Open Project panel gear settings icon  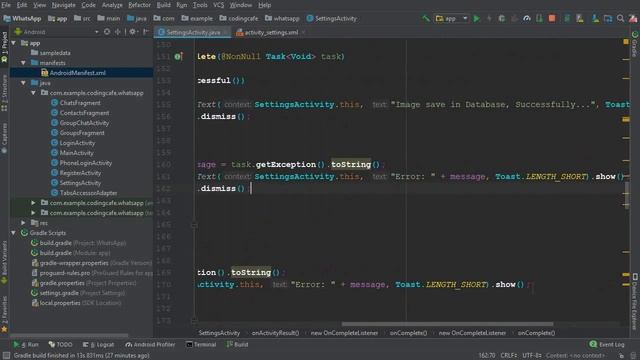pos(133,31)
